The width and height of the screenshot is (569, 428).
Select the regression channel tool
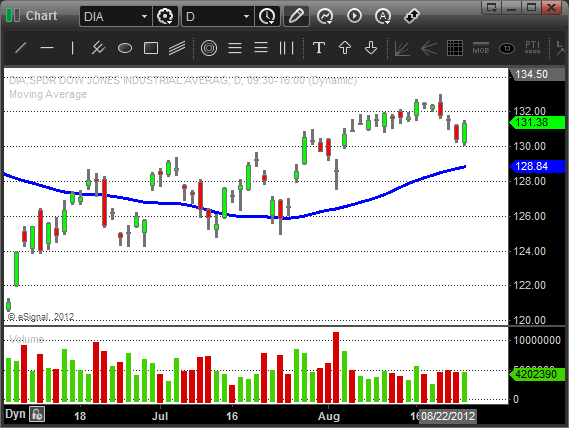(177, 48)
